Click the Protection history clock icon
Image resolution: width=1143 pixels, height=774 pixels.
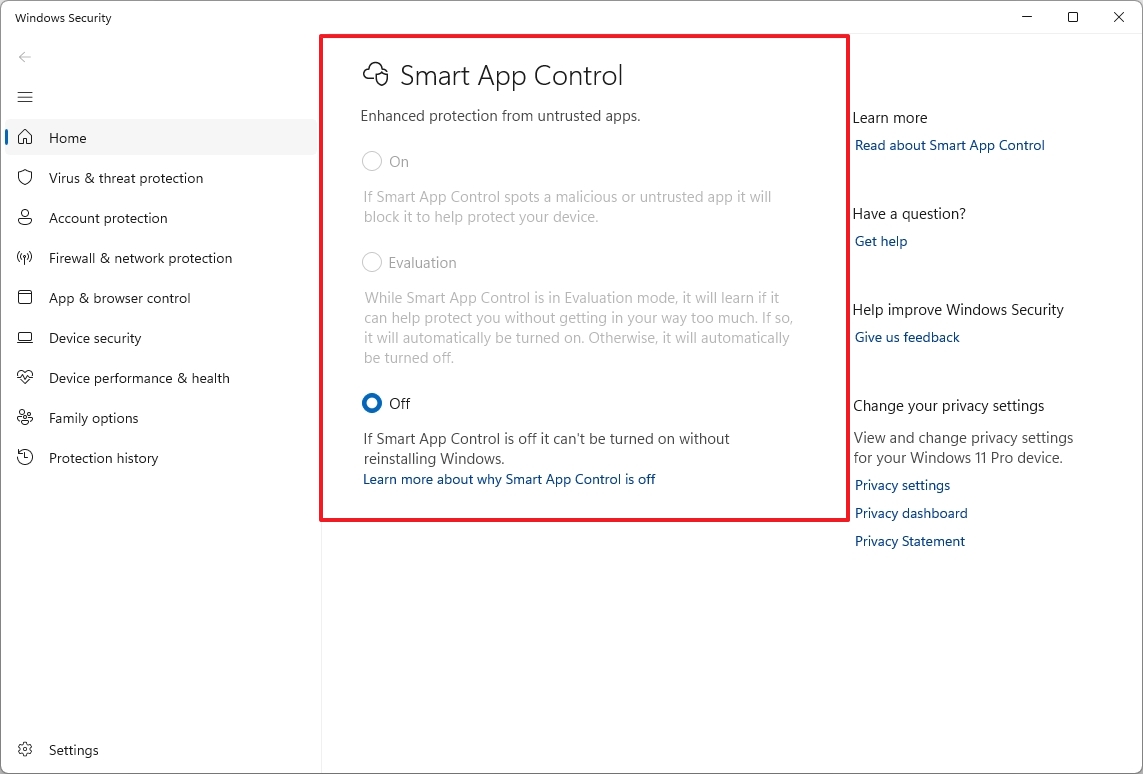point(25,458)
